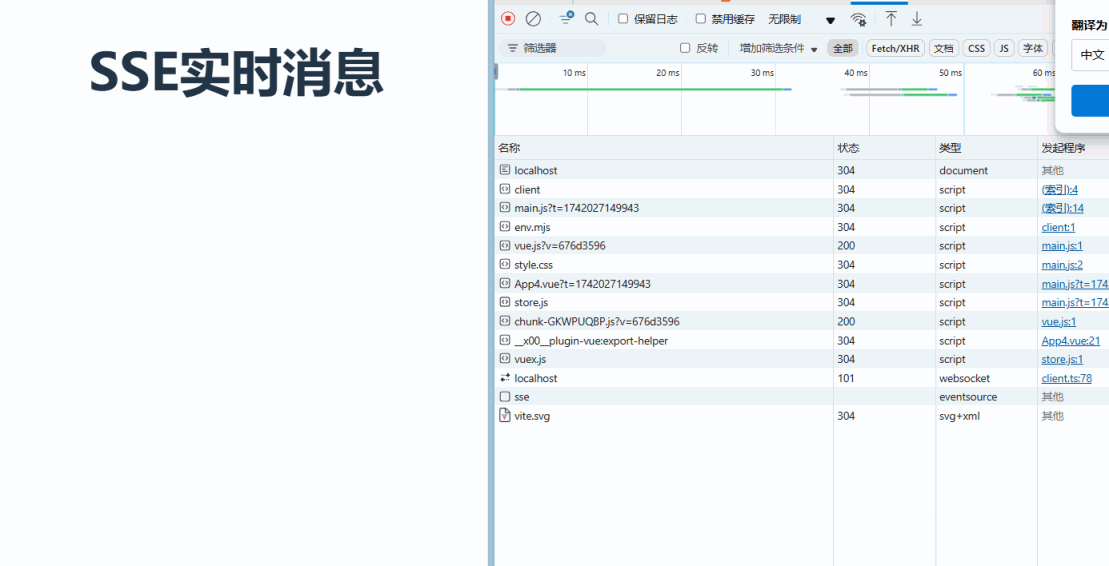Toggle the filter bar icon

[566, 18]
